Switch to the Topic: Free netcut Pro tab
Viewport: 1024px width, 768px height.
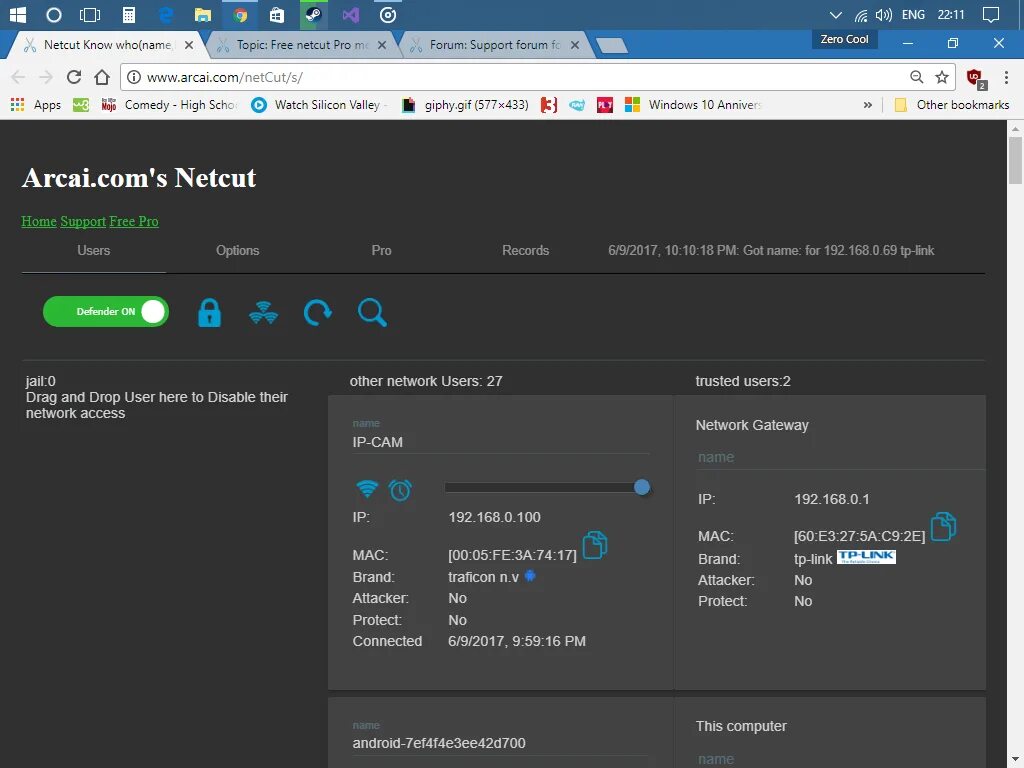[302, 44]
